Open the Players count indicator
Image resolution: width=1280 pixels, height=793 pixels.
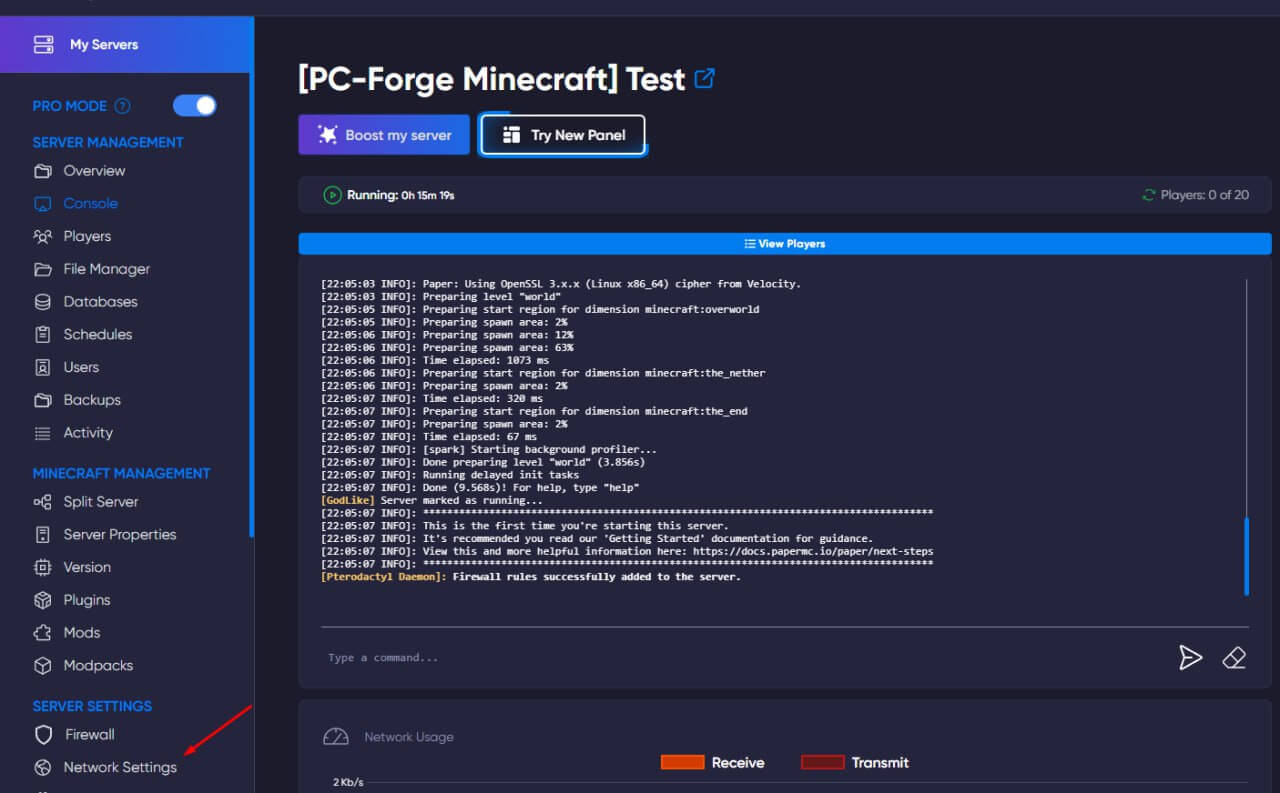(x=1196, y=194)
